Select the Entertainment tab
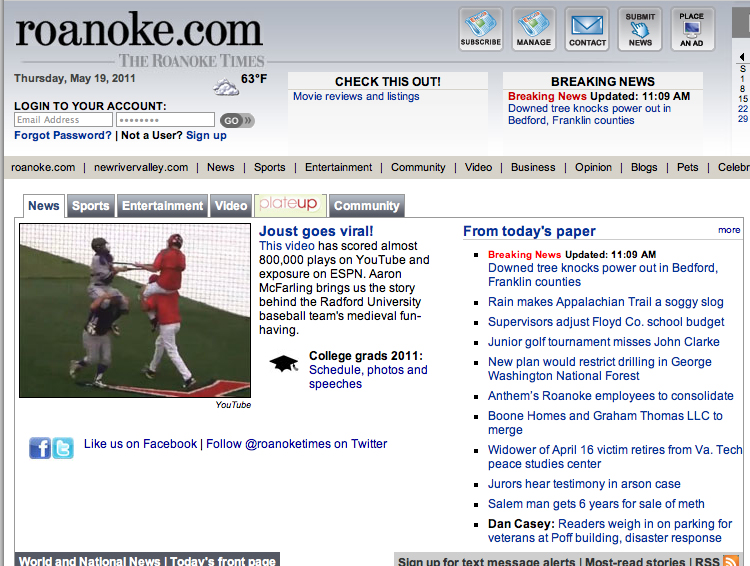Viewport: 750px width, 566px height. (162, 206)
